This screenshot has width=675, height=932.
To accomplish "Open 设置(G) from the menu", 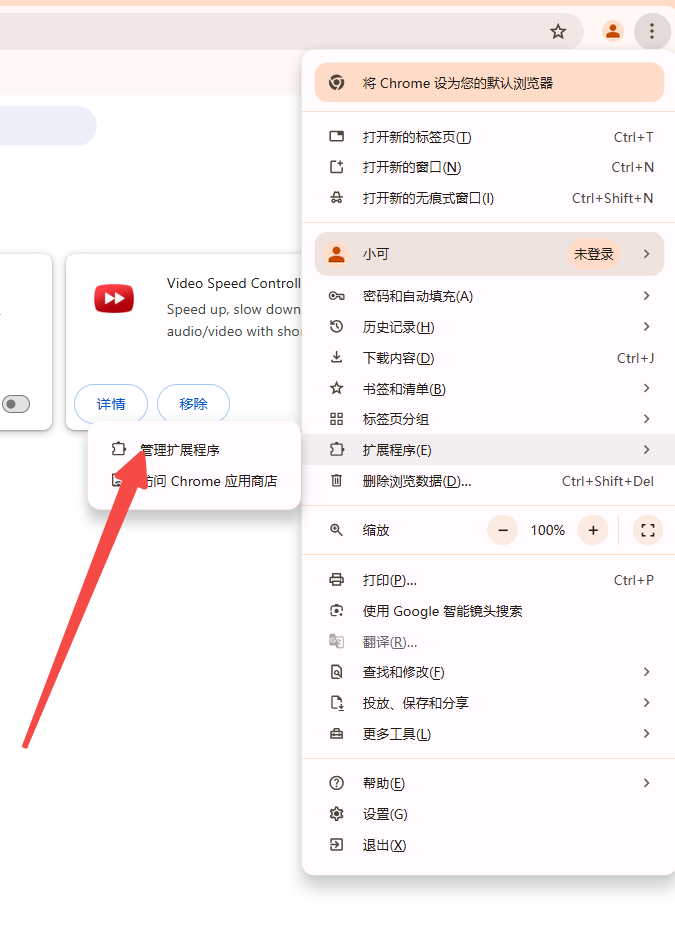I will [488, 814].
